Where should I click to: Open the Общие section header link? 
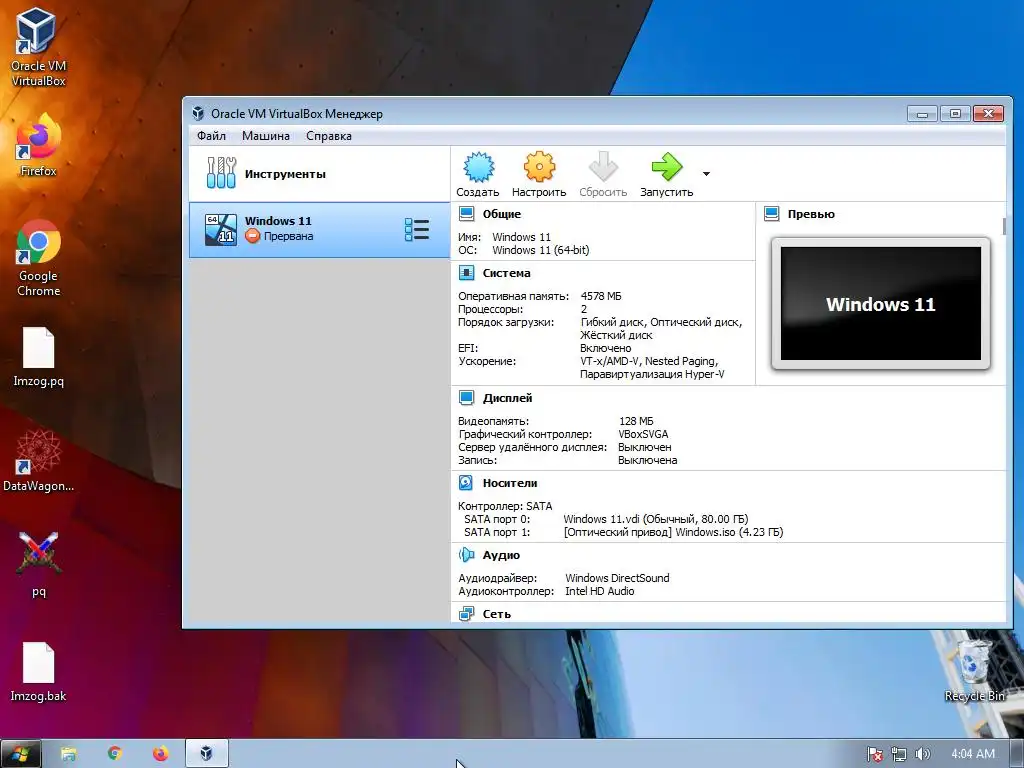point(502,214)
